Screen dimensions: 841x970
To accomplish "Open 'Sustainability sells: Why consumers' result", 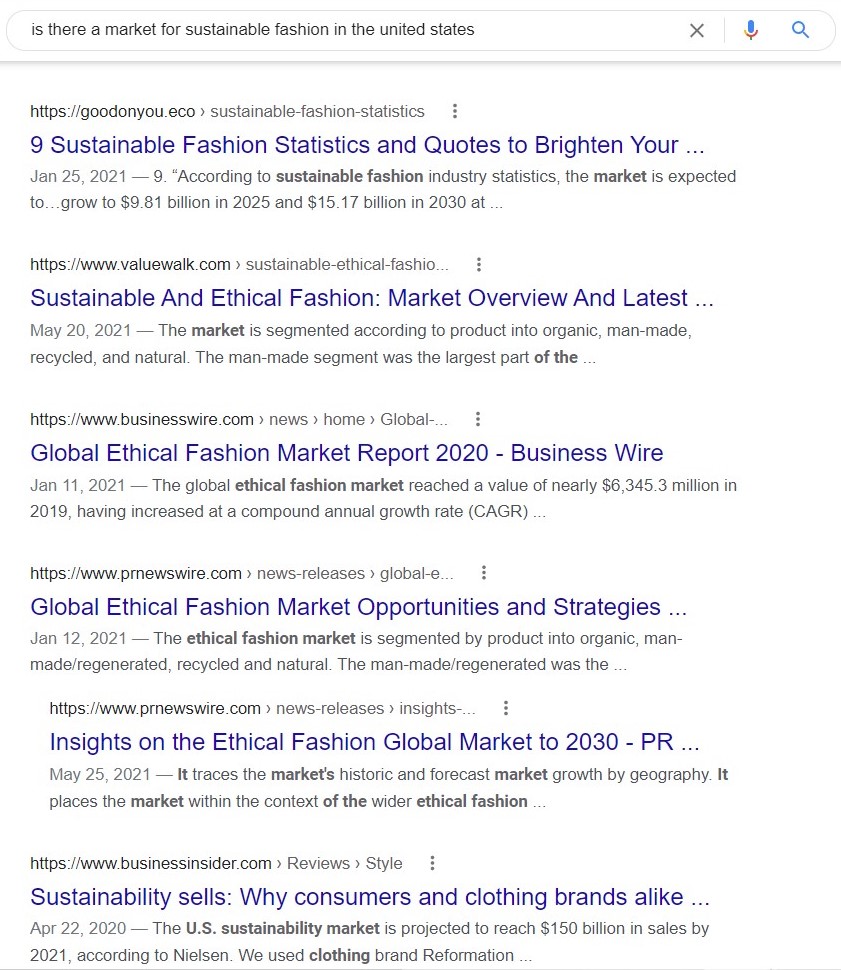I will [x=369, y=897].
